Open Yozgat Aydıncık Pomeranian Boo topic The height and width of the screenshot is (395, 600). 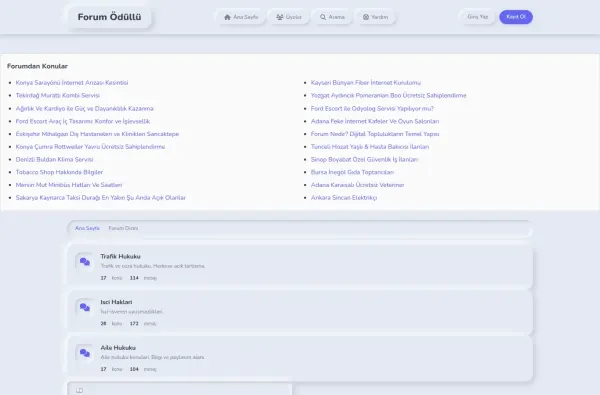click(x=388, y=95)
